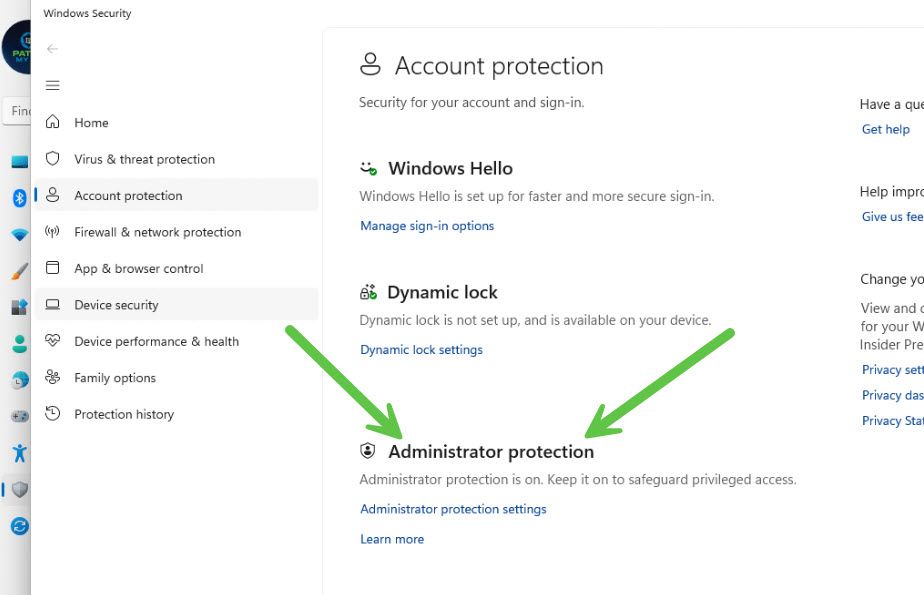Click Manage sign-in options link
Viewport: 924px width, 595px height.
coord(427,226)
